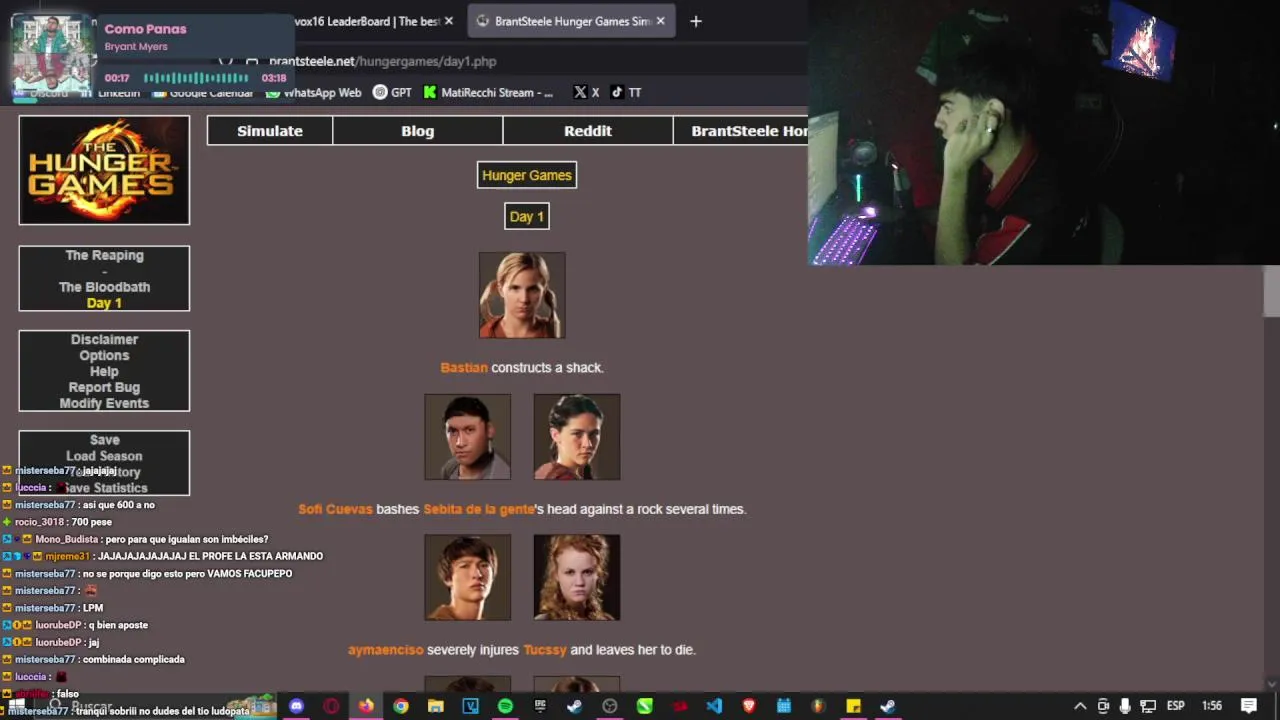Viewport: 1280px width, 720px height.
Task: Click the Day 1 heading button
Action: coord(527,217)
